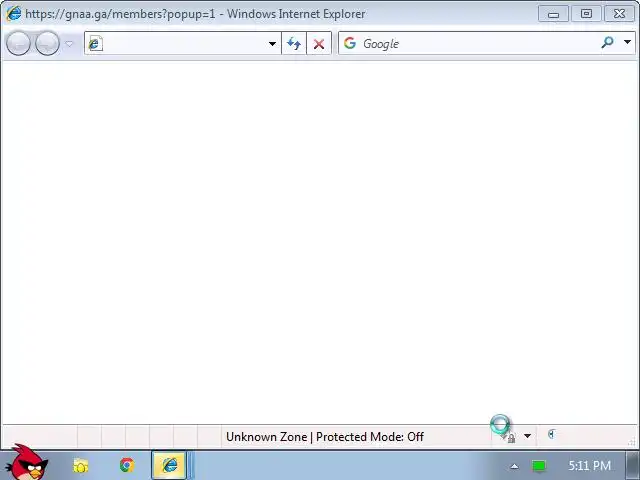Image resolution: width=640 pixels, height=480 pixels.
Task: Open the folder icon on the taskbar
Action: click(80, 466)
